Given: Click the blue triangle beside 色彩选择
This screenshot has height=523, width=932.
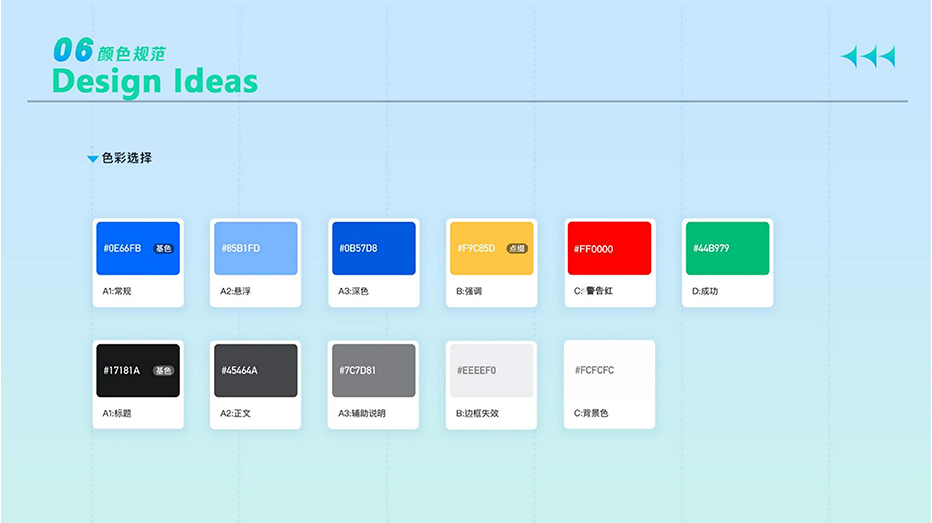Looking at the screenshot, I should 92,159.
